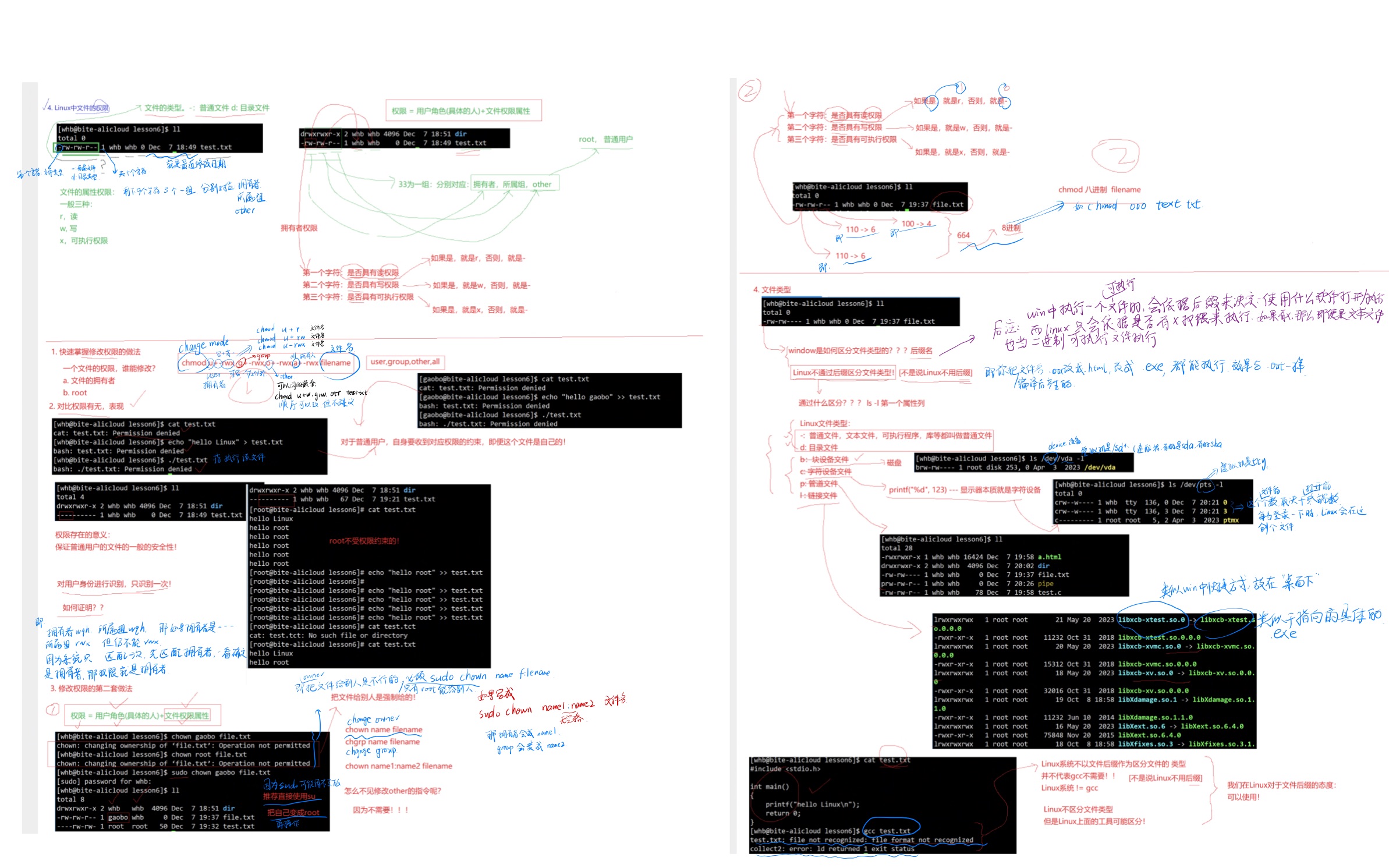This screenshot has width=1389, height=868.
Task: Click the '3. 修改权限的第二套做法' heading
Action: [x=91, y=688]
